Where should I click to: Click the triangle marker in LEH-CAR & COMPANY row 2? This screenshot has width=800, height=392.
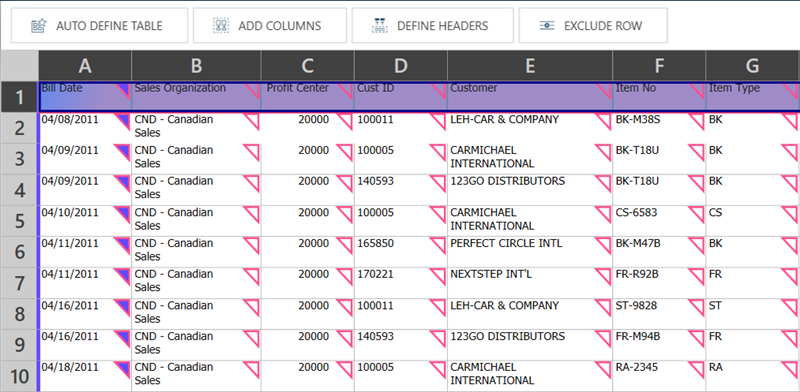[x=603, y=122]
